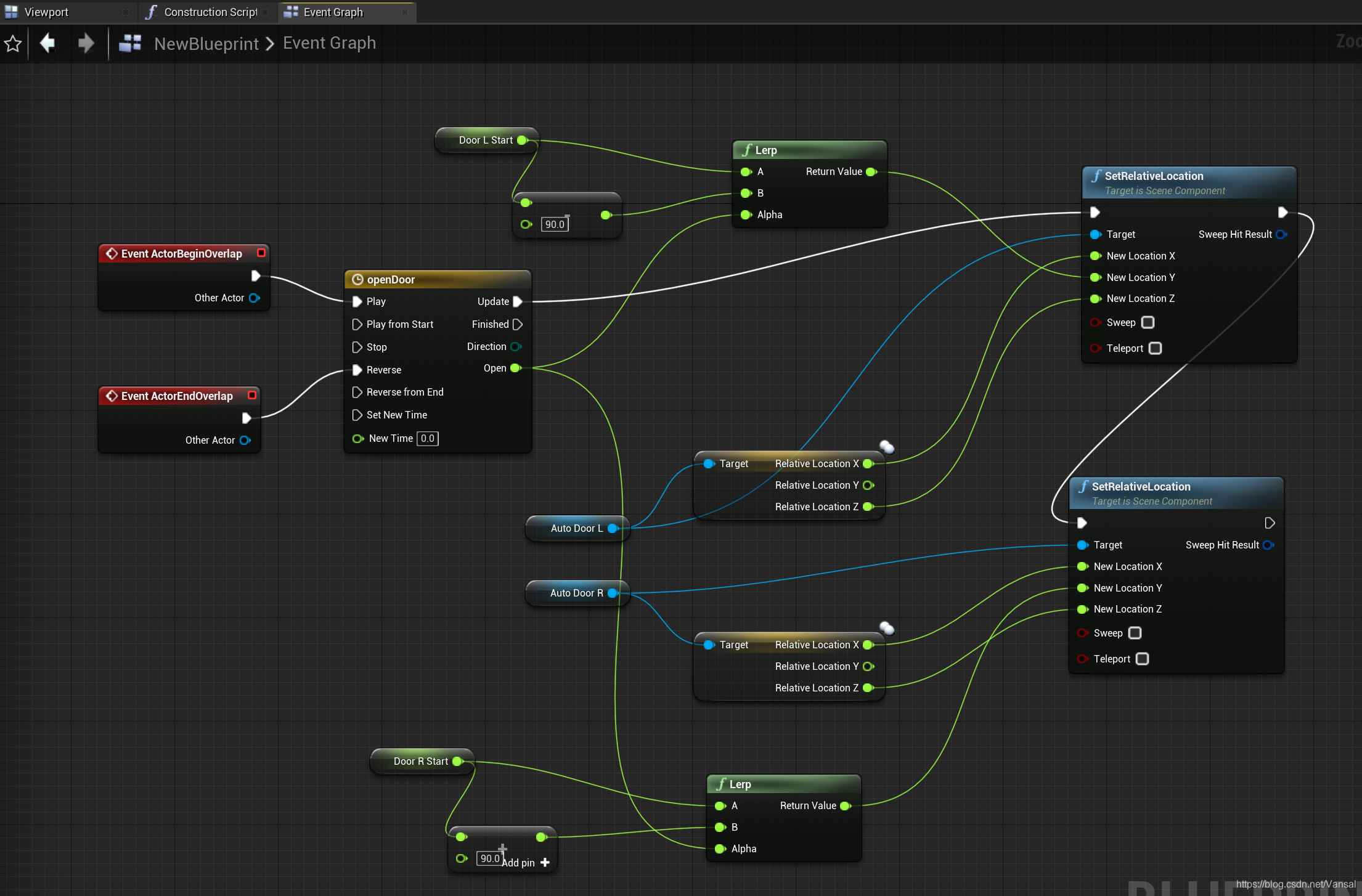
Task: Click Return Value pin on upper Lerp
Action: (871, 171)
